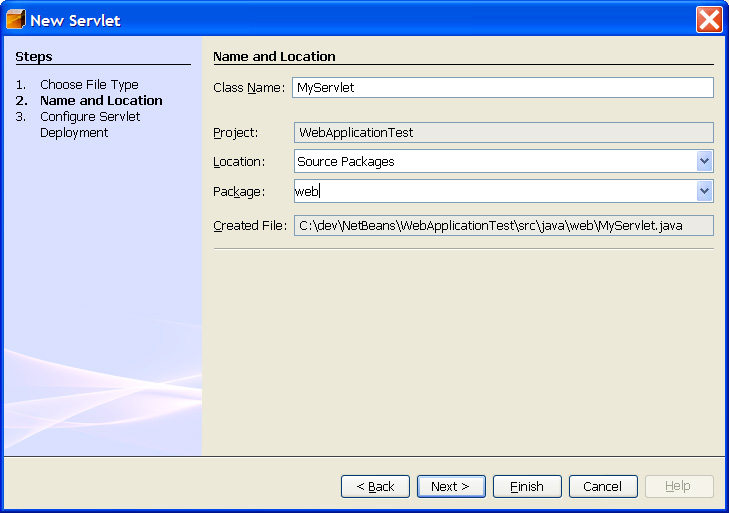
Task: Select the Source Packages combo box
Action: pyautogui.click(x=494, y=161)
